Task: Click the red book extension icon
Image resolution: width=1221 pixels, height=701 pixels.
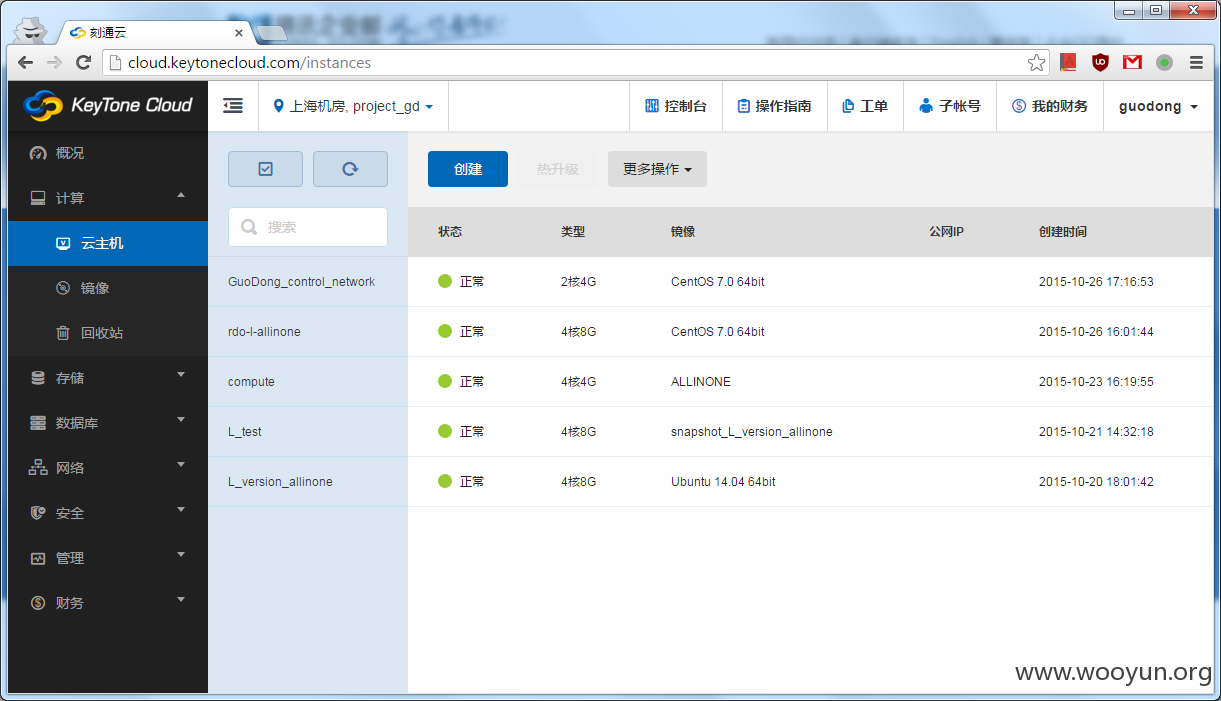Action: point(1068,62)
